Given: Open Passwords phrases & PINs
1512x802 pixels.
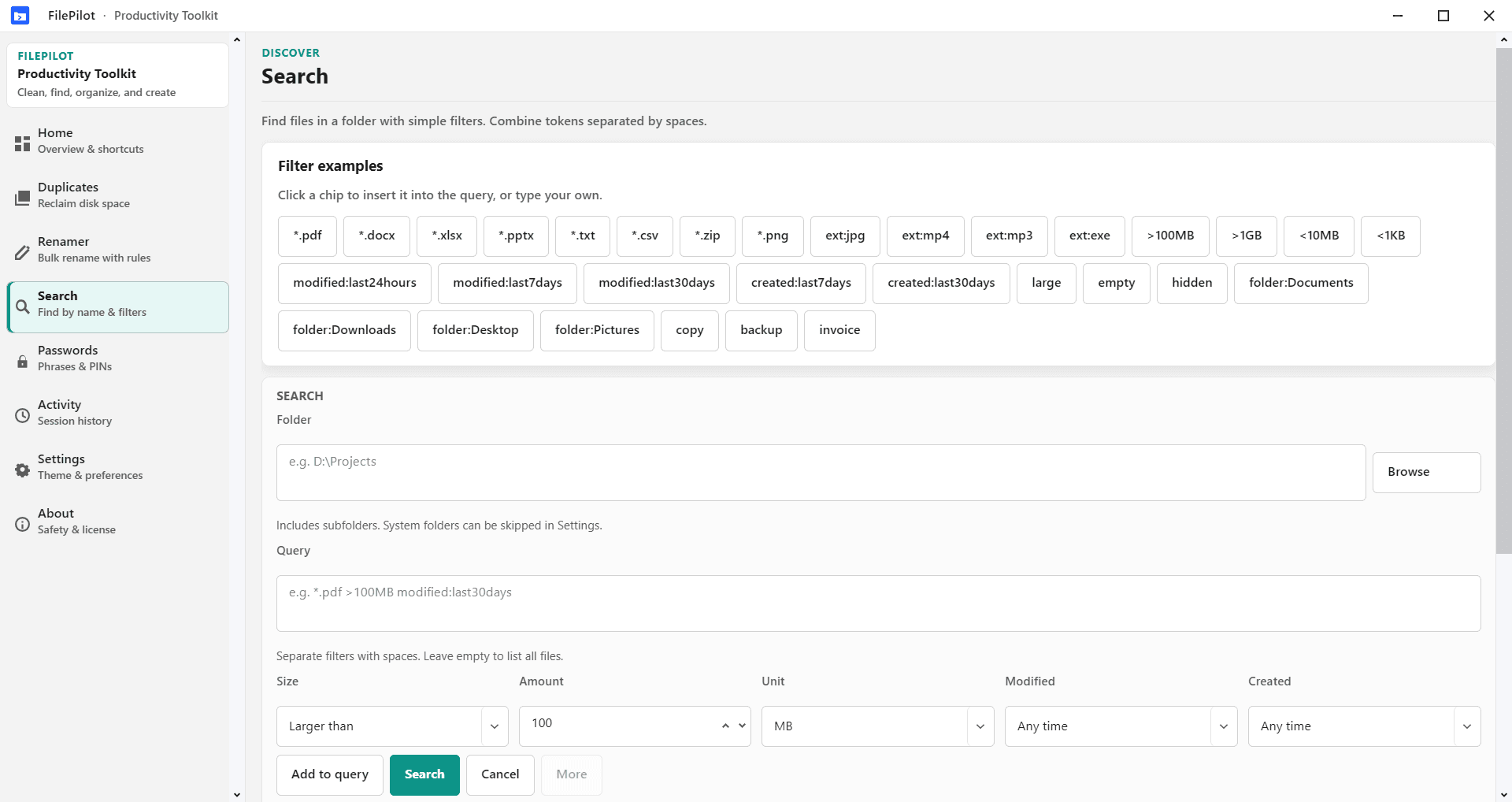Looking at the screenshot, I should coord(118,361).
